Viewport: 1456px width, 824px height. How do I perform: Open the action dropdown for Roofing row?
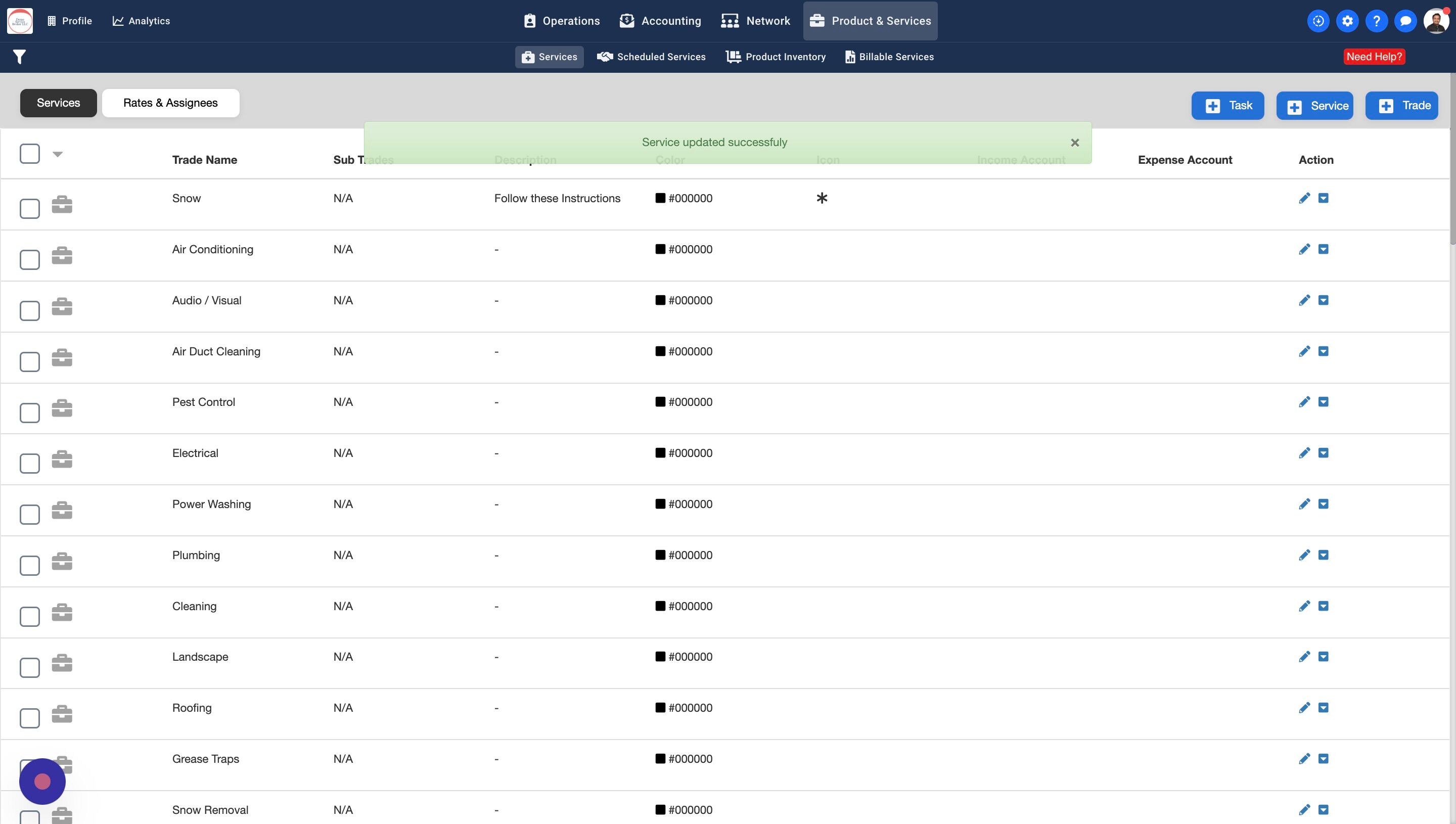pyautogui.click(x=1323, y=707)
